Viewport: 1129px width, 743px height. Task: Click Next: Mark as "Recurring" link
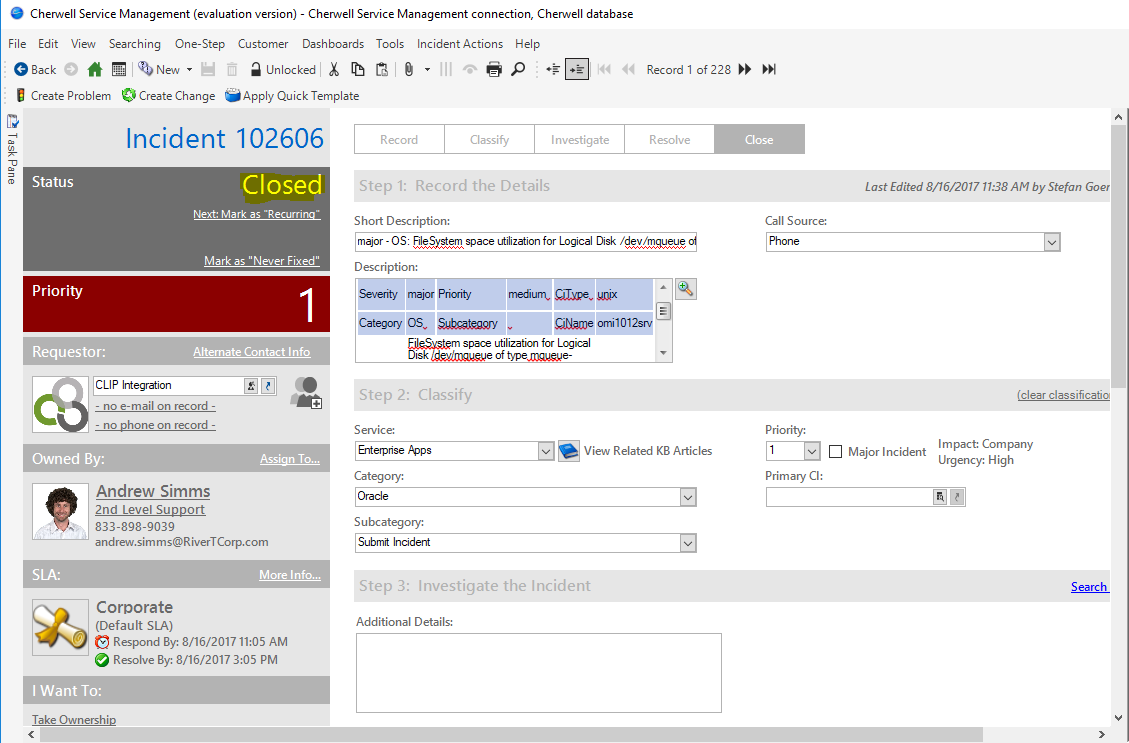click(x=256, y=214)
